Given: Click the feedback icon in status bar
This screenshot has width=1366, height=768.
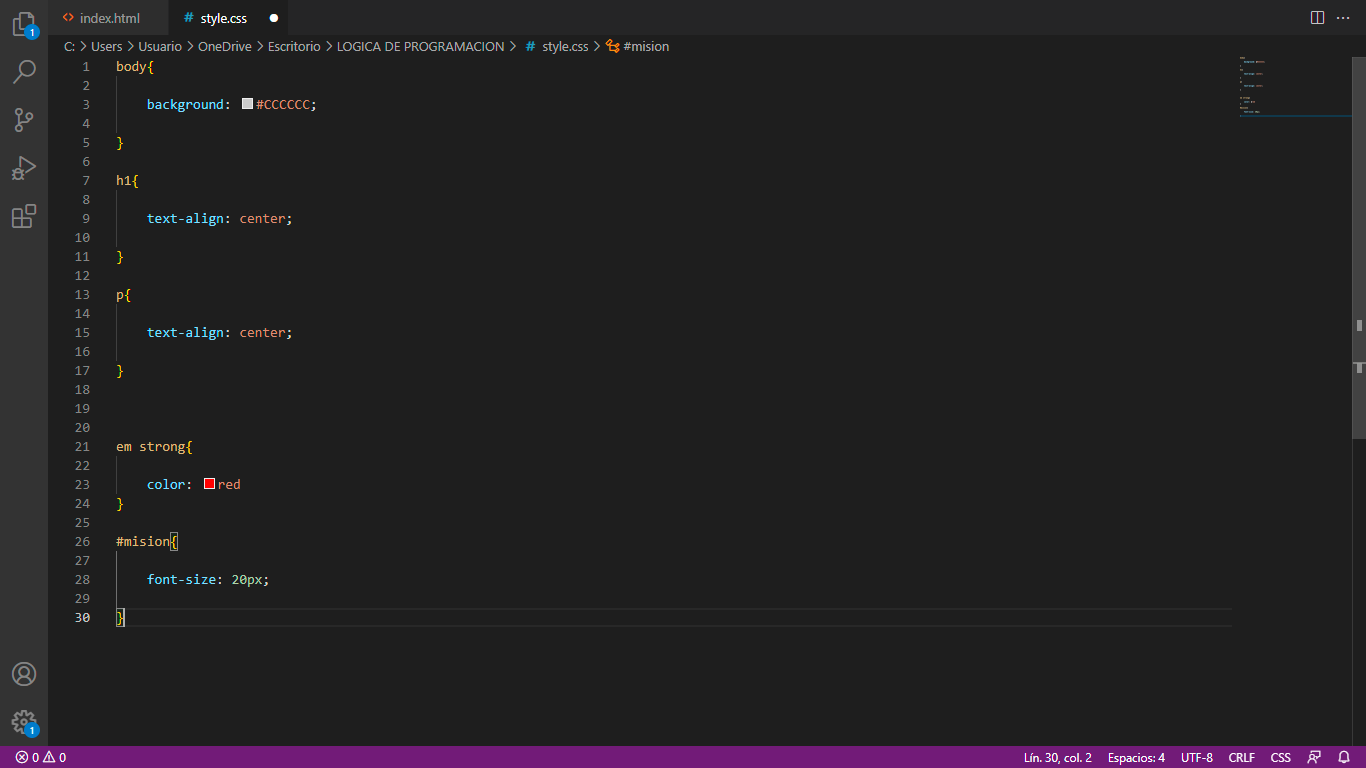Looking at the screenshot, I should (x=1315, y=758).
